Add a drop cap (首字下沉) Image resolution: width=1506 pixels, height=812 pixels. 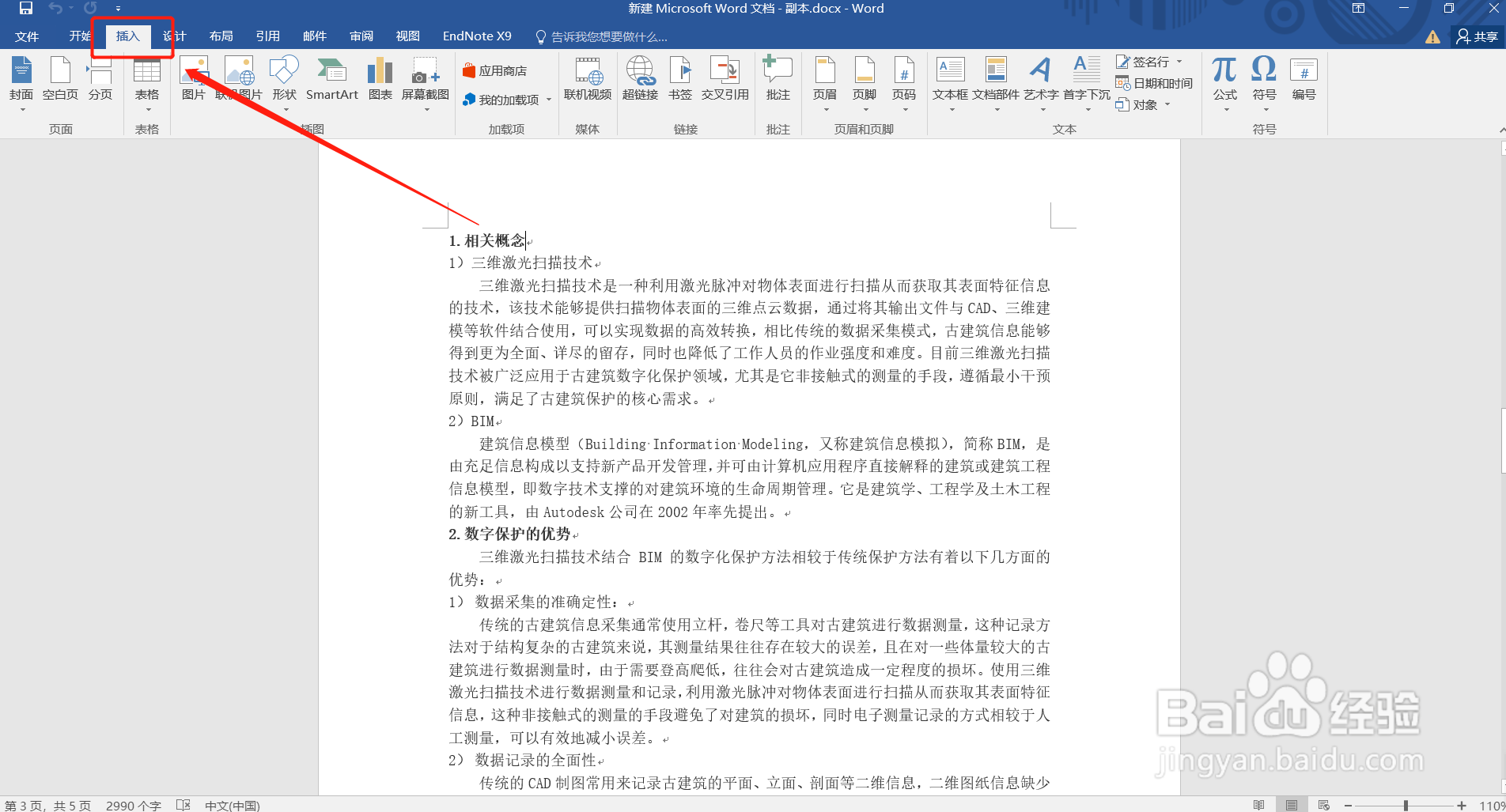coord(1087,82)
